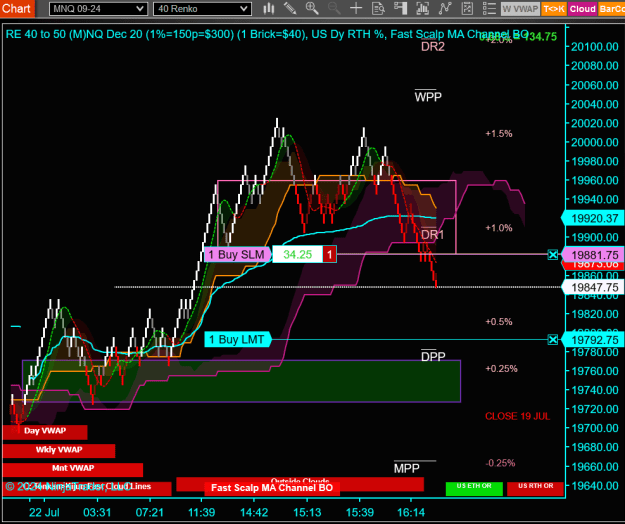
Task: Click the 19640.00 price axis label
Action: pyautogui.click(x=595, y=486)
